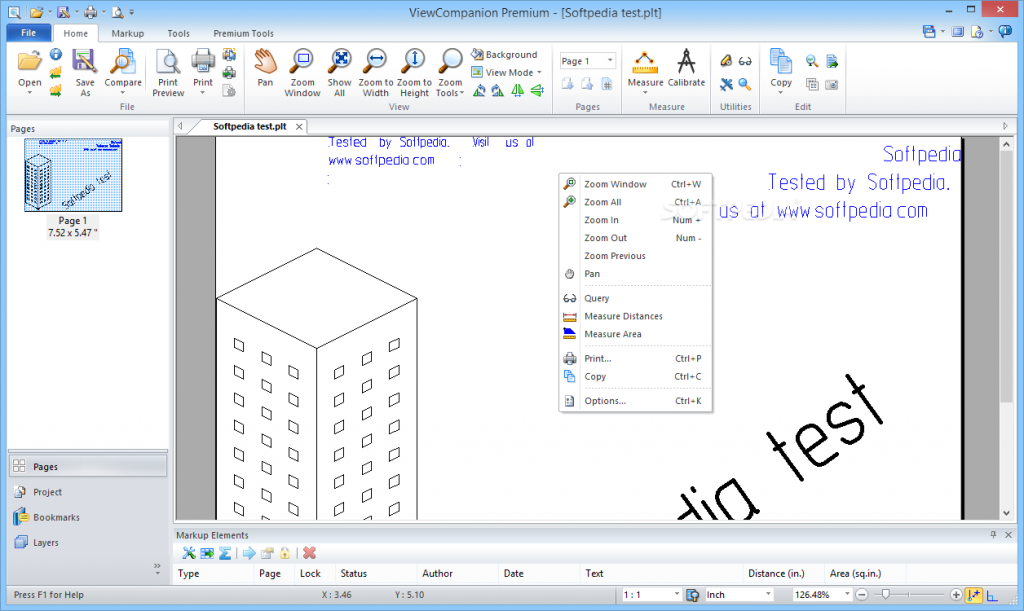Switch to the Markup ribbon tab

(x=127, y=33)
